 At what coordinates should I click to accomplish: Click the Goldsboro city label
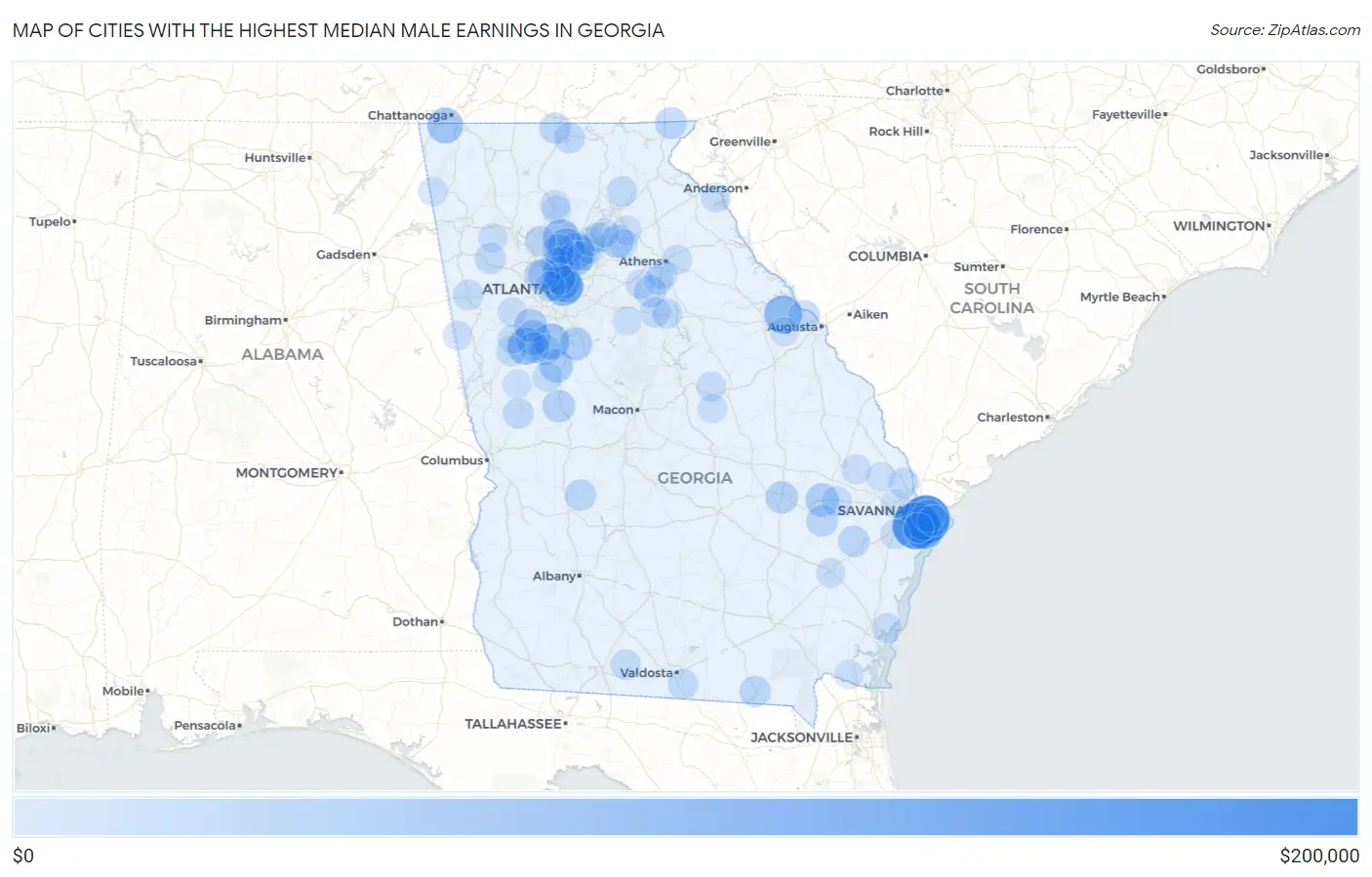point(1229,69)
